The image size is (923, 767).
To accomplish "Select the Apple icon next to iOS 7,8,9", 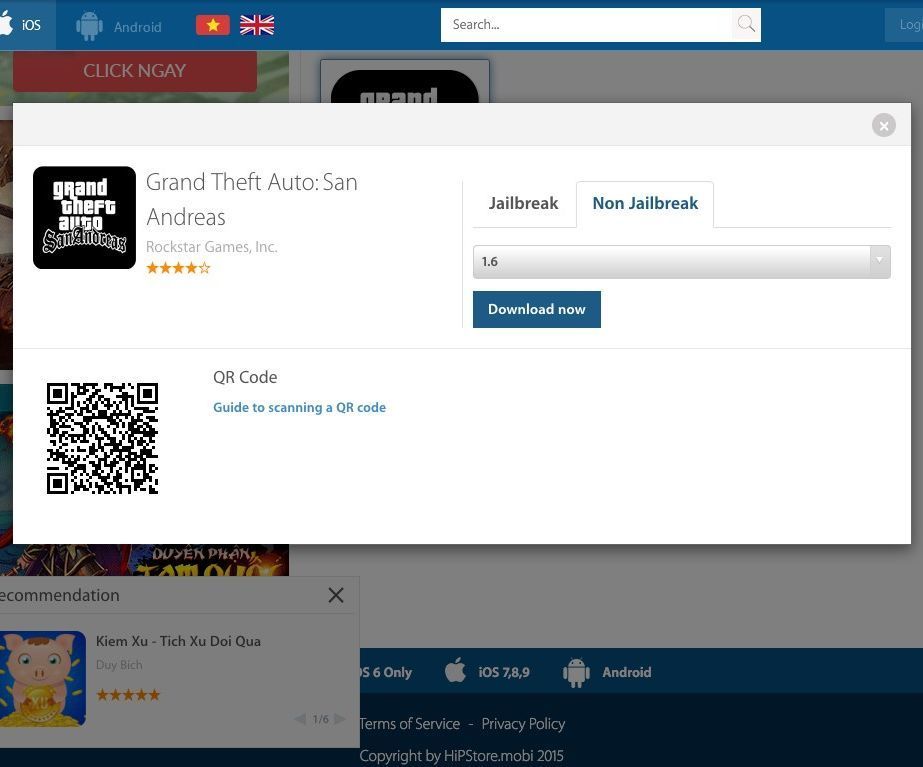I will pos(455,672).
